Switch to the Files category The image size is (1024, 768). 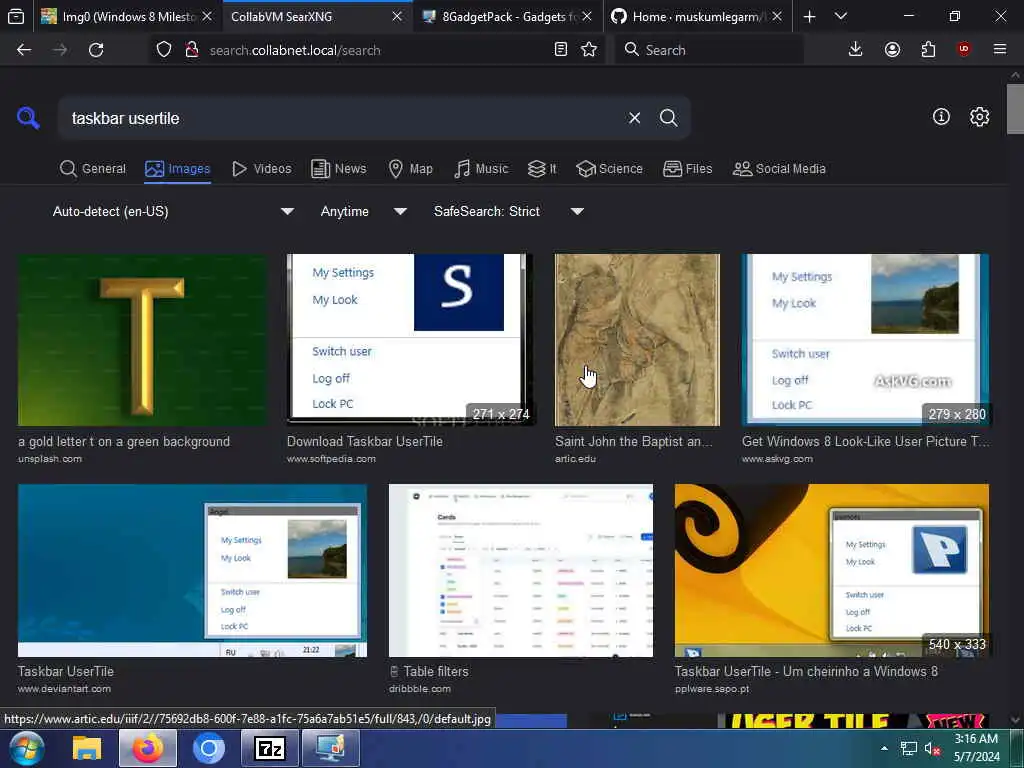click(688, 168)
